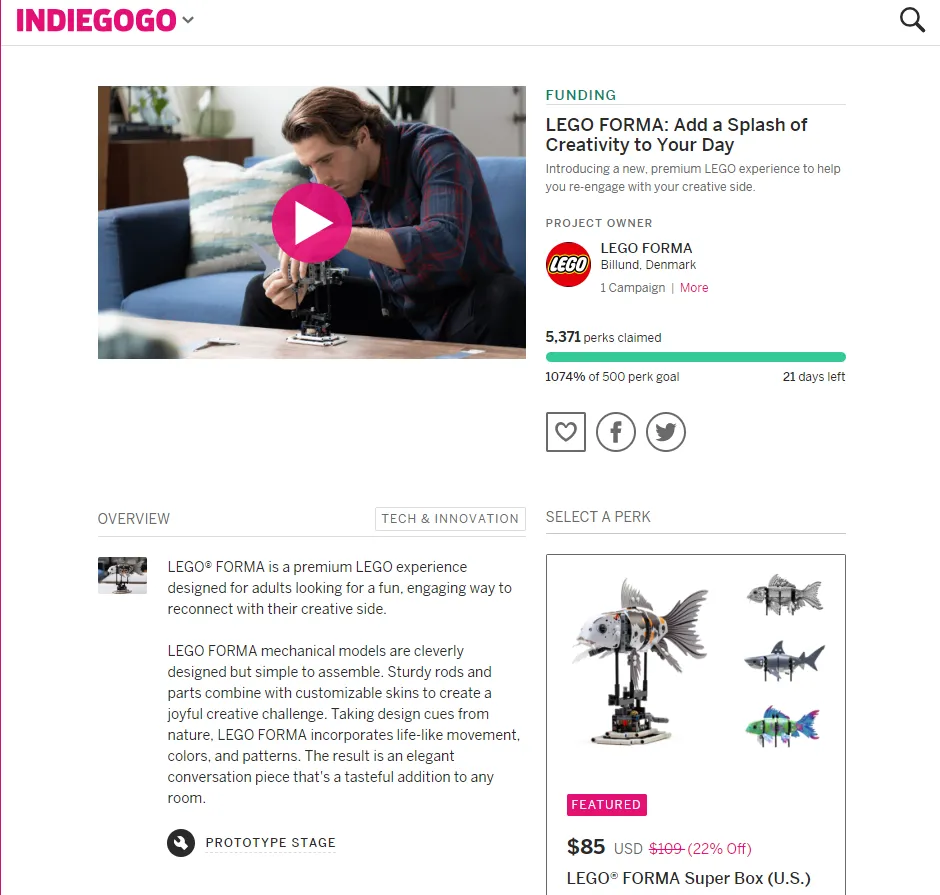Select the shark skin fish image

pos(784,660)
